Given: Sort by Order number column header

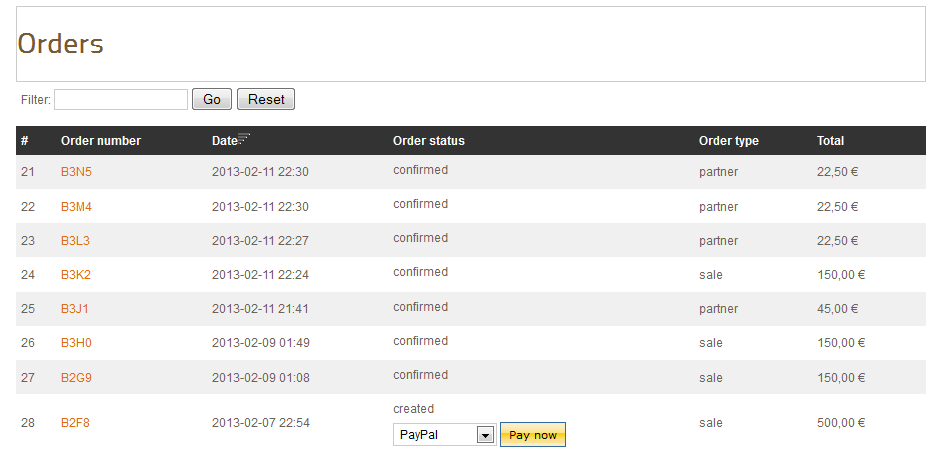Looking at the screenshot, I should click(101, 141).
